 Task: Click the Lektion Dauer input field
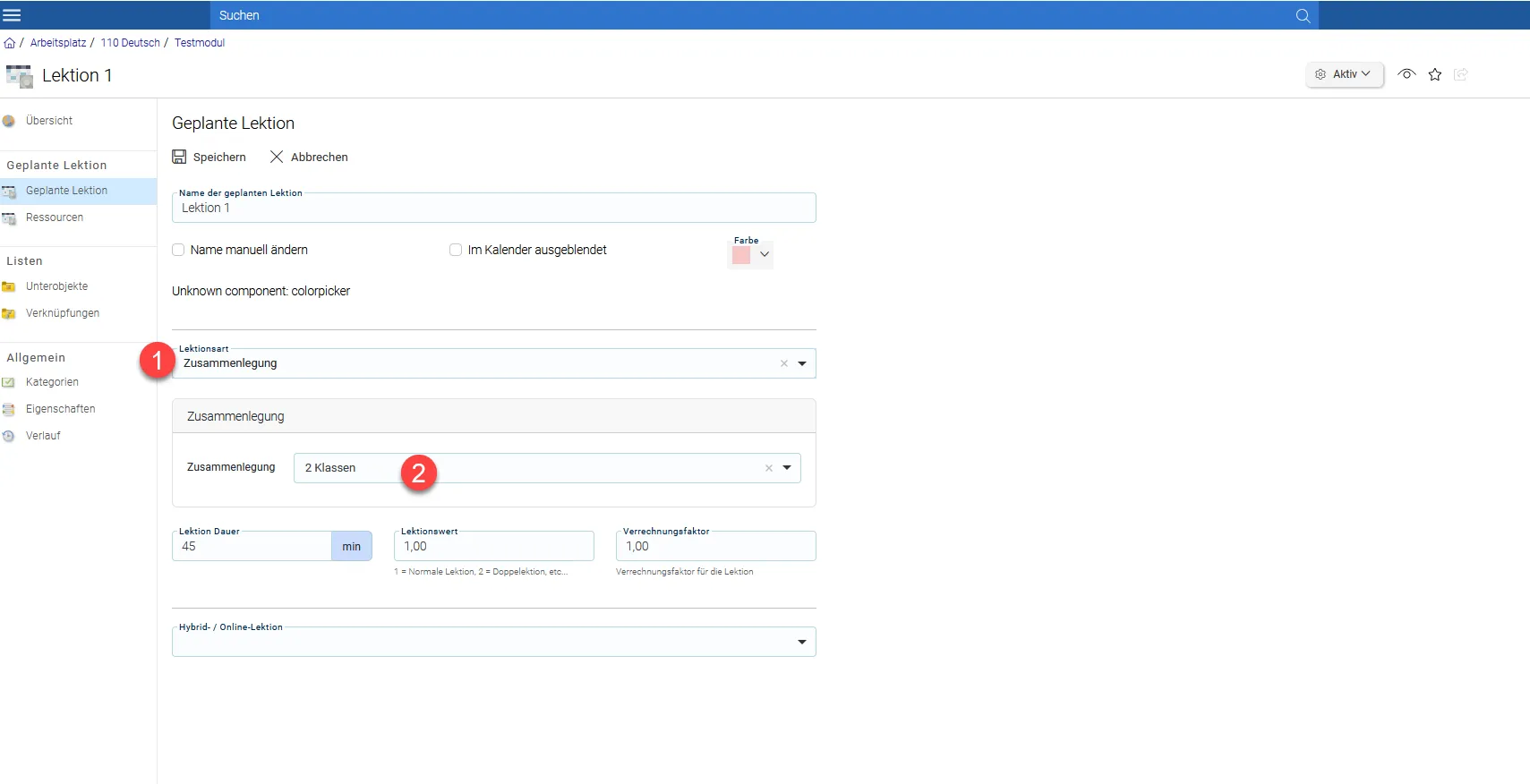coord(252,546)
